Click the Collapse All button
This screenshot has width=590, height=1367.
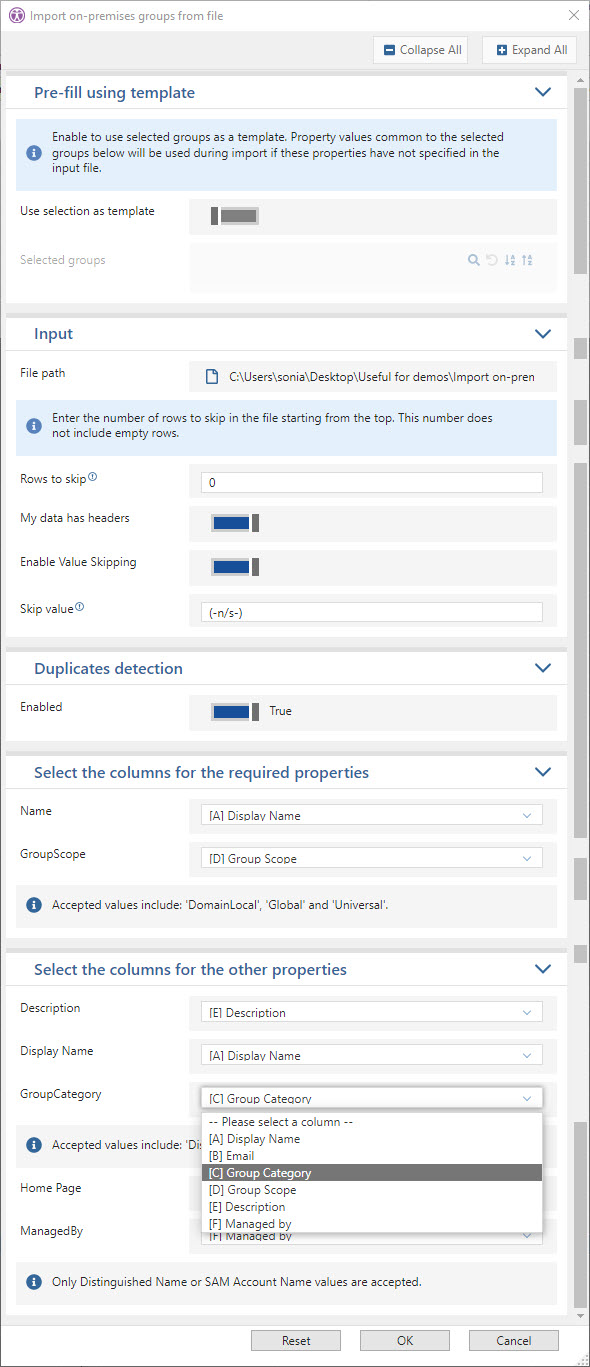pos(420,50)
